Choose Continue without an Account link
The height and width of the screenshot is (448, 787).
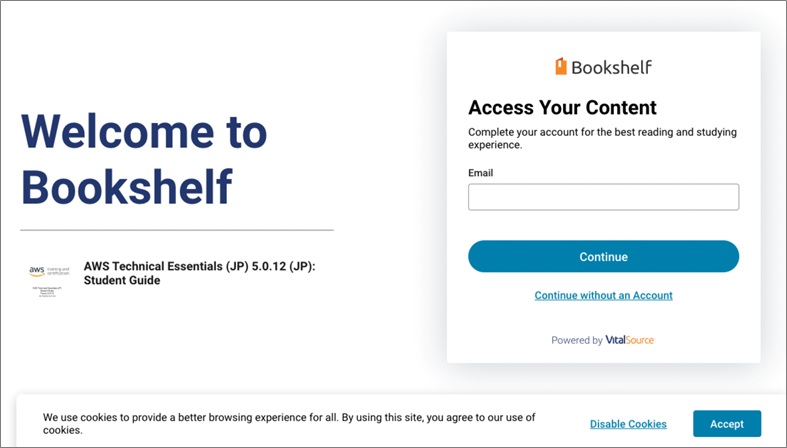pyautogui.click(x=603, y=296)
